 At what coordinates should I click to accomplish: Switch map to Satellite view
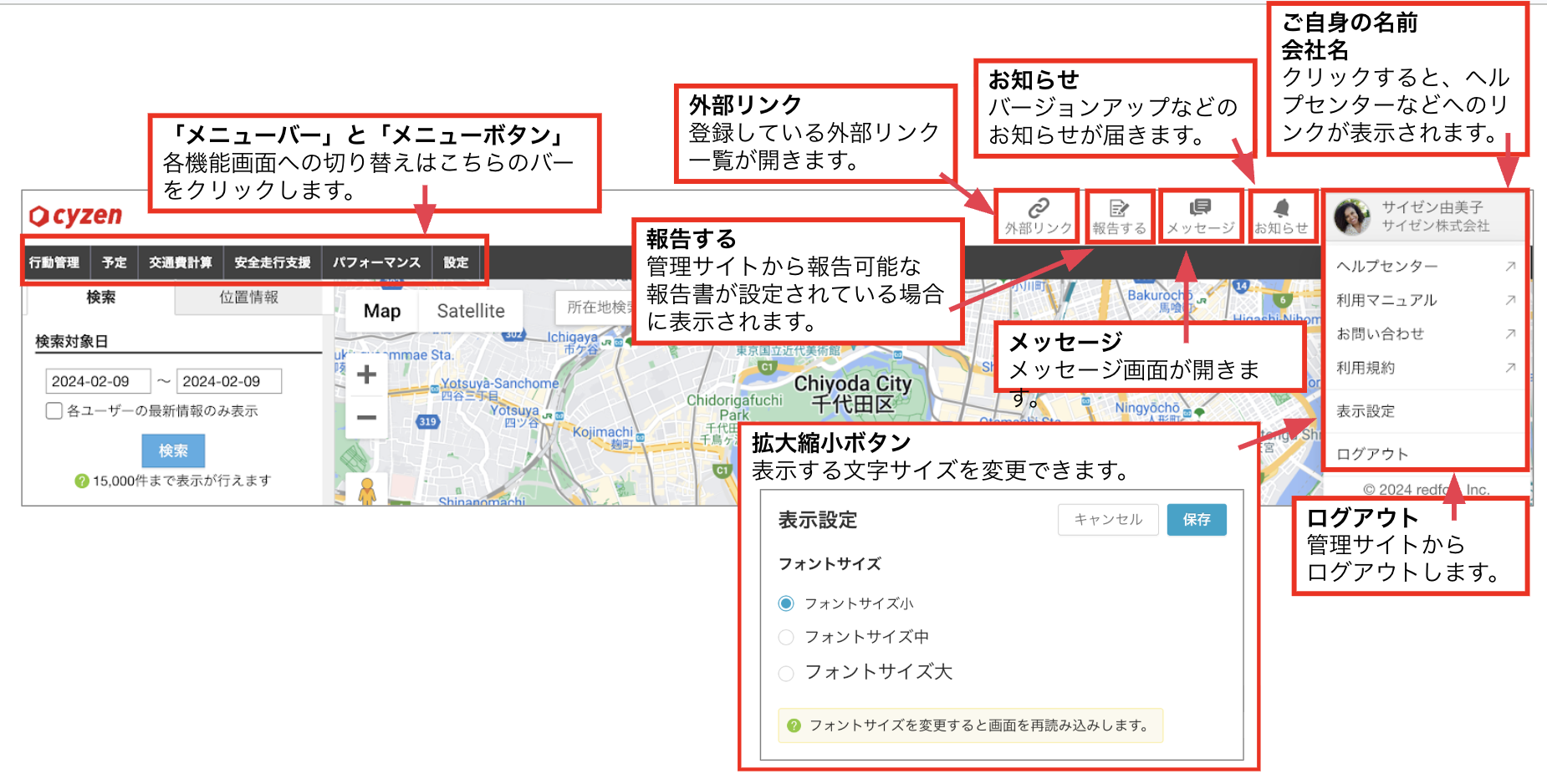tap(471, 311)
